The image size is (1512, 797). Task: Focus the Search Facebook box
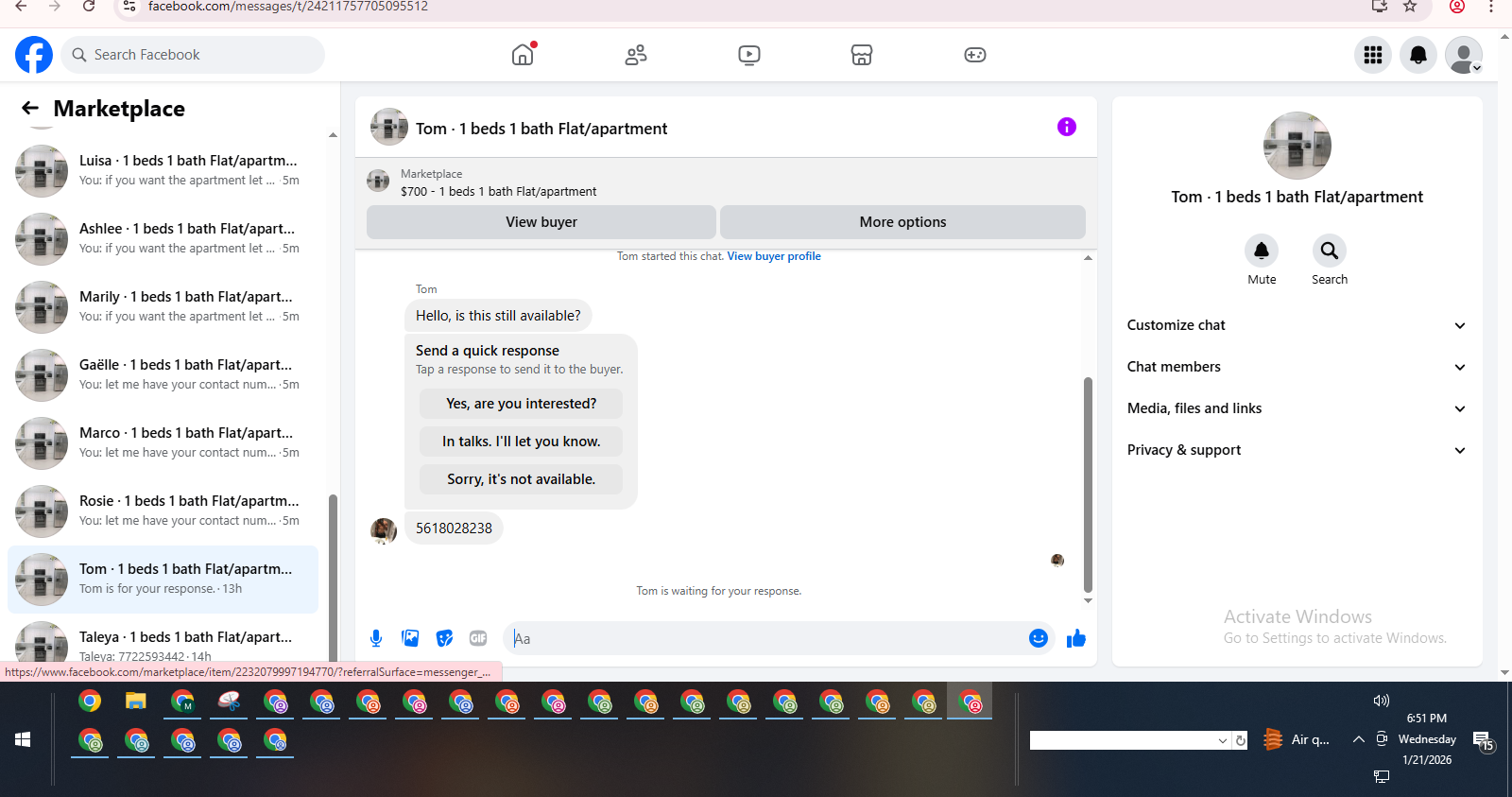point(193,55)
